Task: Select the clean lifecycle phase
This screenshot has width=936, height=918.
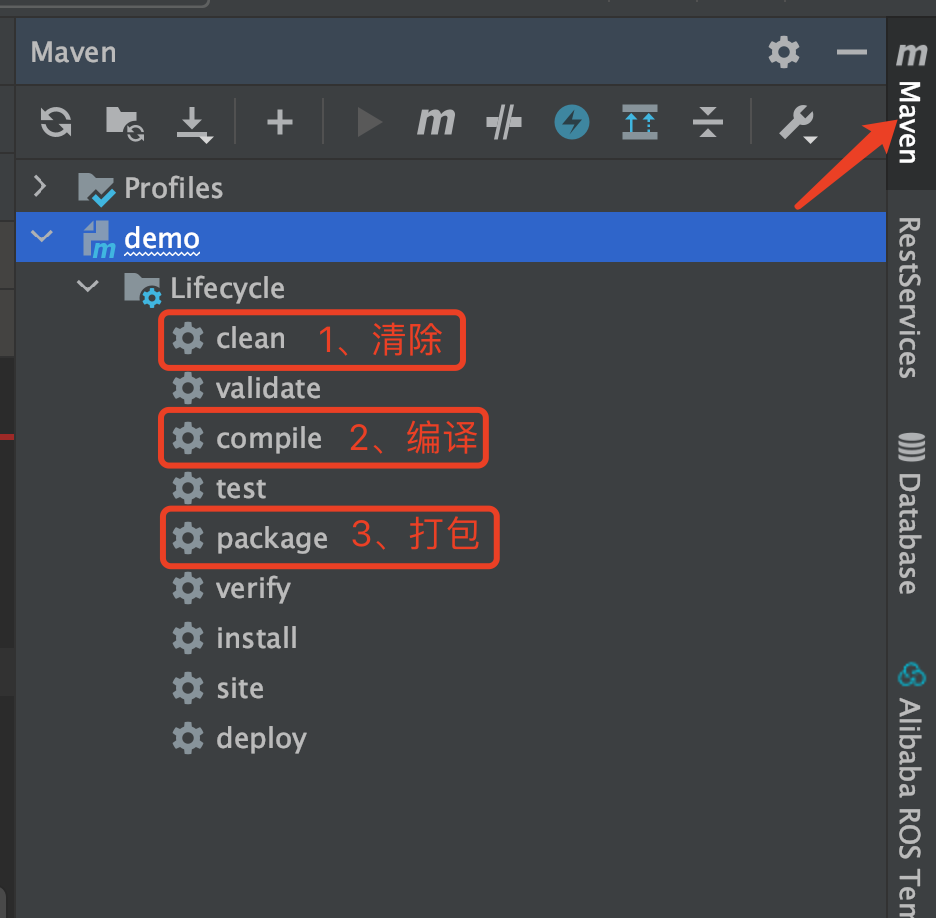Action: click(250, 338)
